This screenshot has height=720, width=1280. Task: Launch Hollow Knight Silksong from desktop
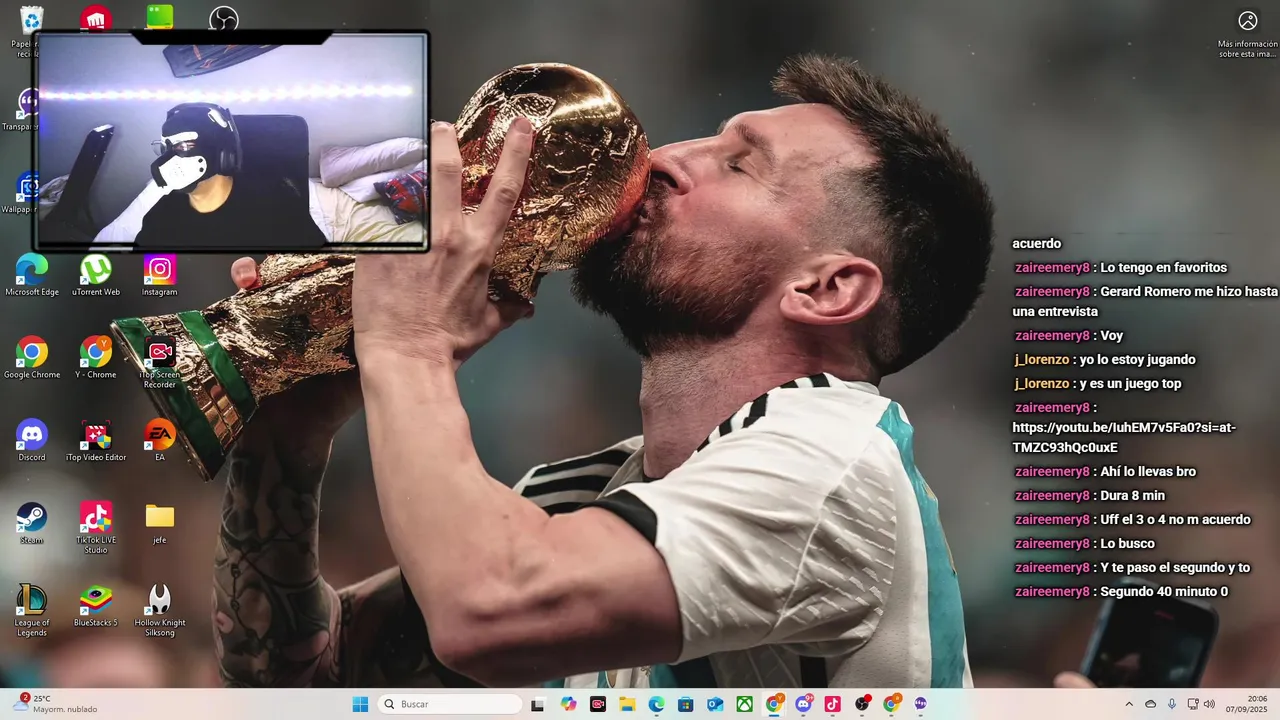click(159, 611)
